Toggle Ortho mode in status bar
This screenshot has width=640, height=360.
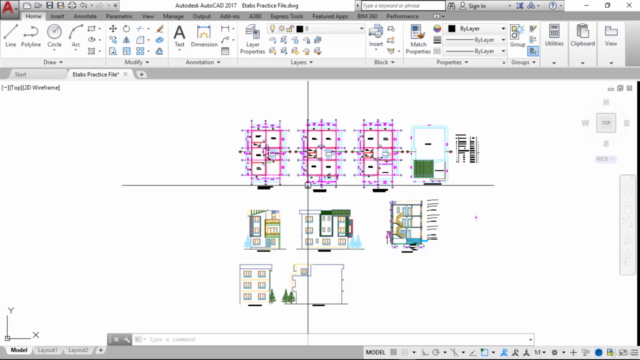tap(425, 352)
